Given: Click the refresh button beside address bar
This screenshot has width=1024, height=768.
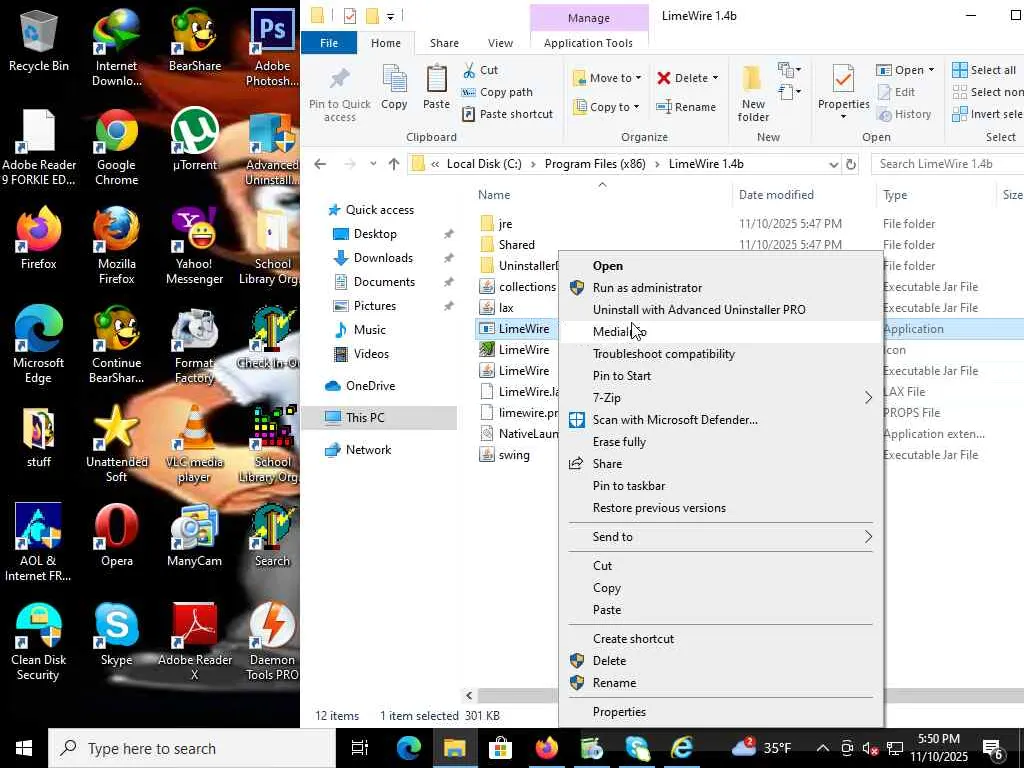Looking at the screenshot, I should click(850, 164).
